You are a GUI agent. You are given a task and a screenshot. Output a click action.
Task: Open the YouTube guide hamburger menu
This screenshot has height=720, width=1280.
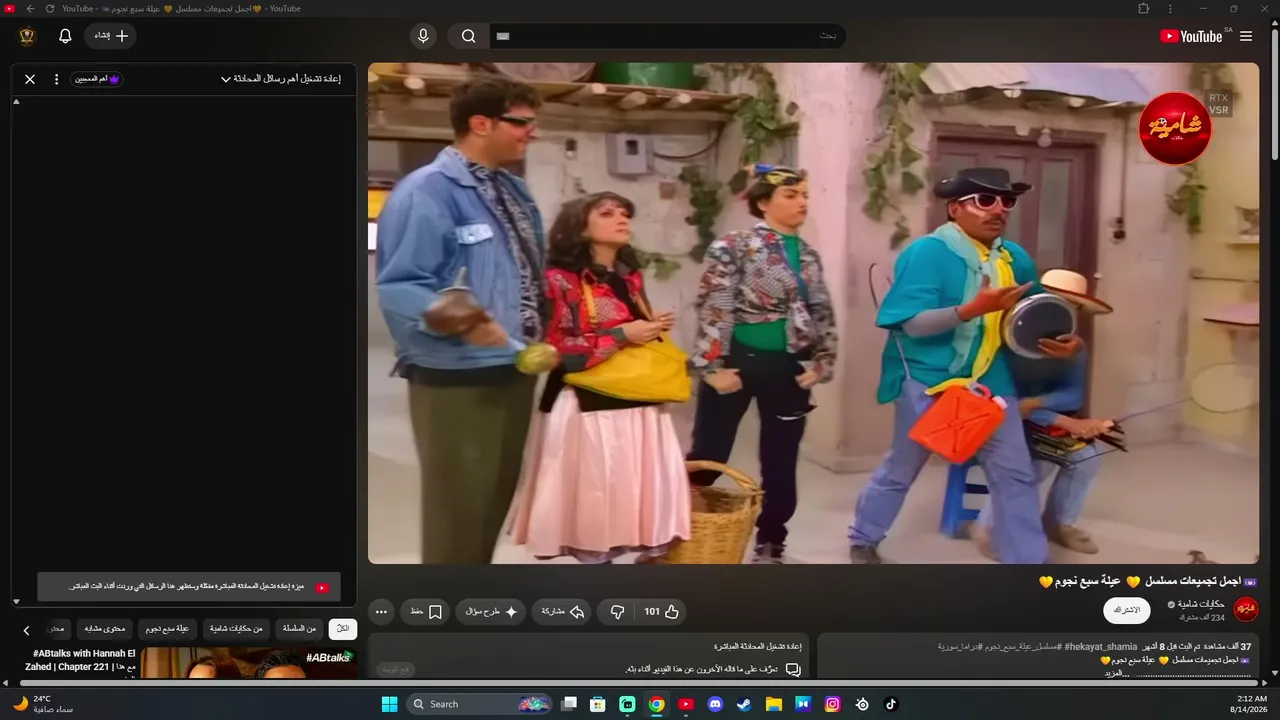tap(1246, 36)
